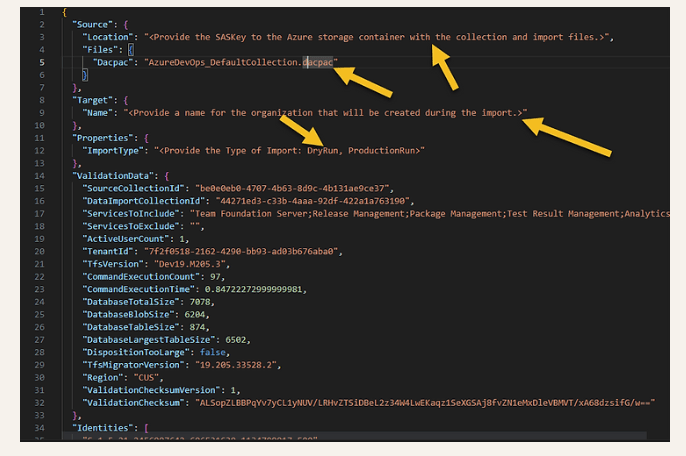Viewport: 686px width, 456px height.
Task: Click the "TenantId" key
Action: point(110,252)
